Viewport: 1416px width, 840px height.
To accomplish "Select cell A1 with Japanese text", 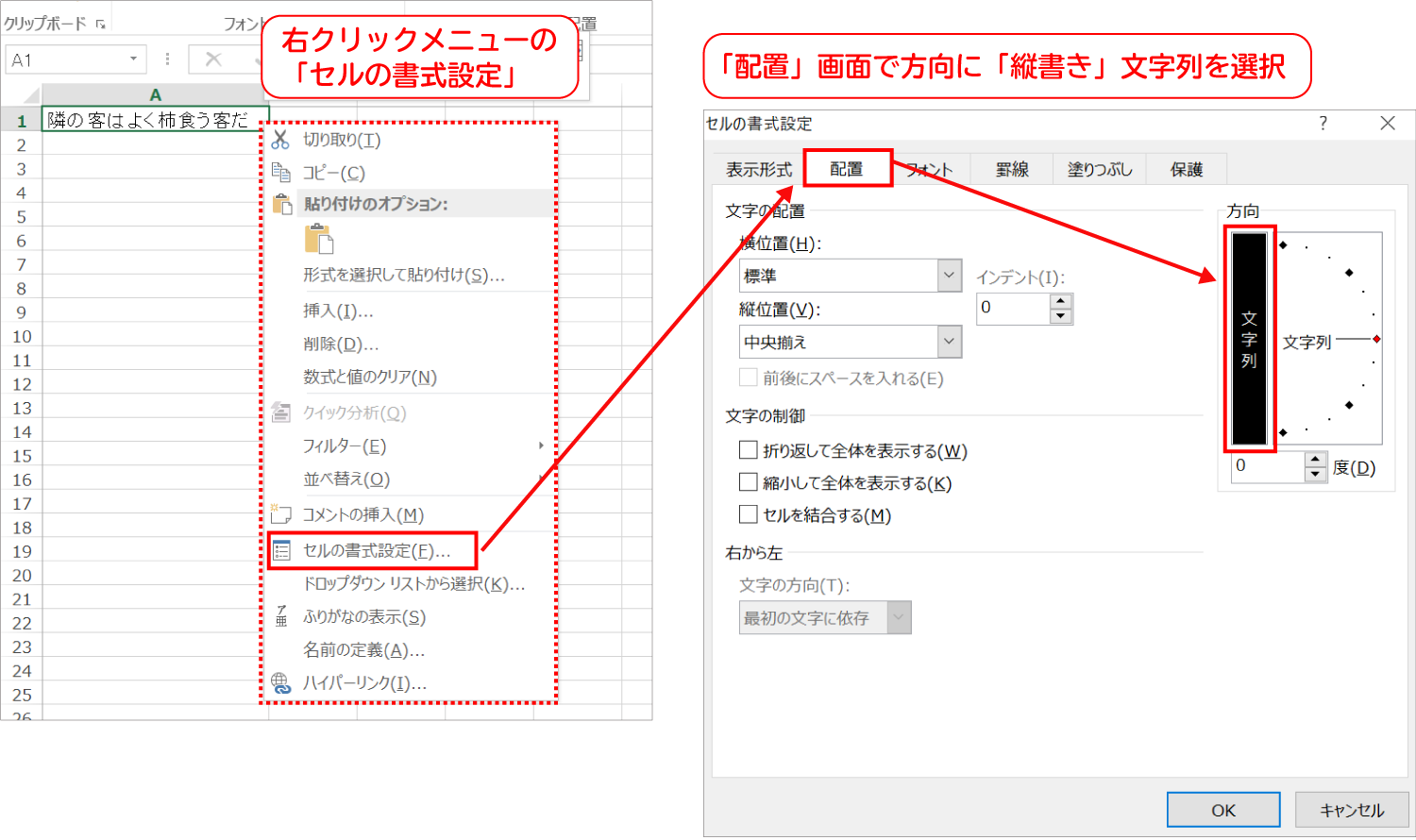I will pyautogui.click(x=156, y=120).
